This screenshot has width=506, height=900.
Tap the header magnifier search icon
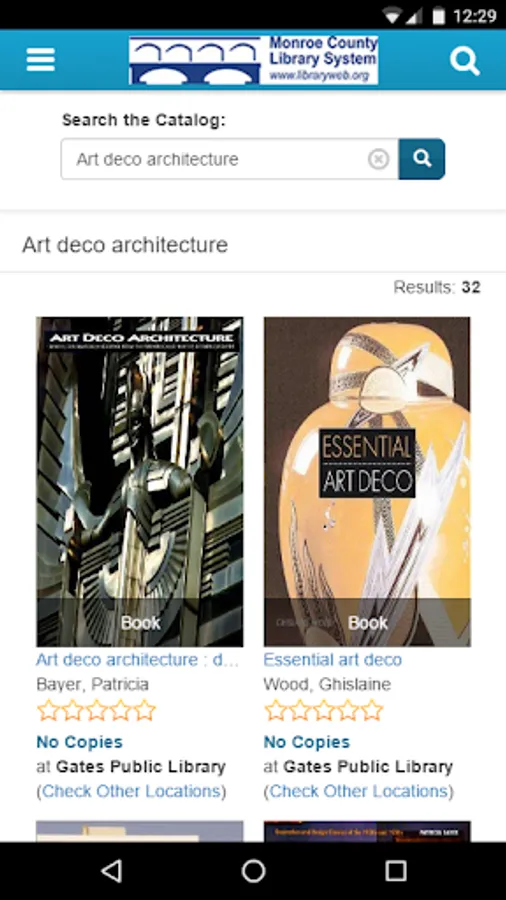(x=464, y=60)
